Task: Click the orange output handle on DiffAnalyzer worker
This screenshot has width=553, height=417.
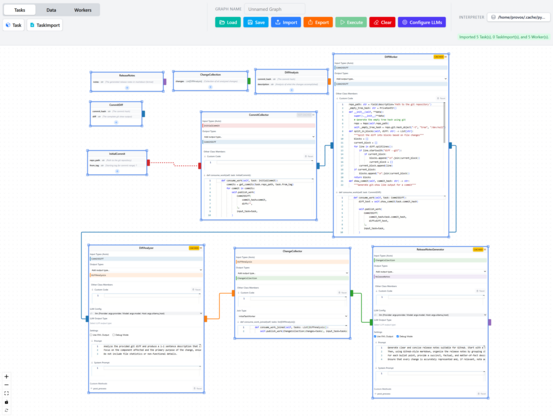Action: point(206,319)
